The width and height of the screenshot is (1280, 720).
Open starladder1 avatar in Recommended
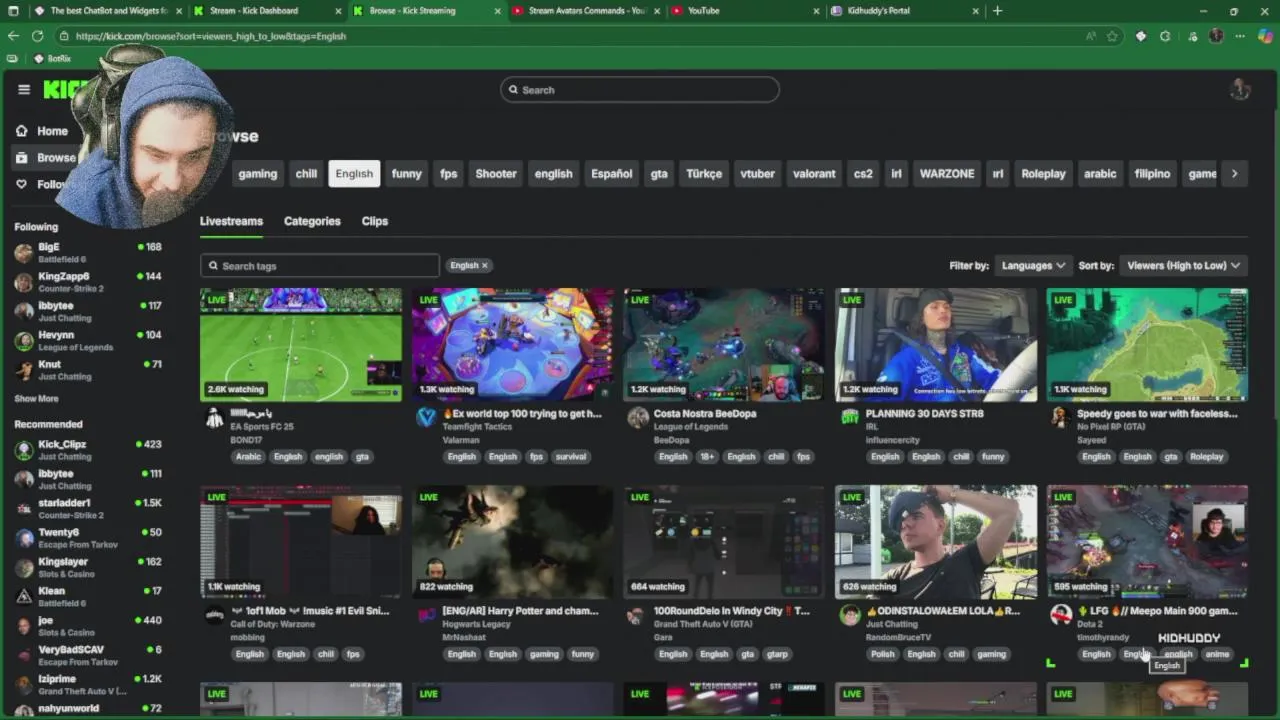point(24,508)
